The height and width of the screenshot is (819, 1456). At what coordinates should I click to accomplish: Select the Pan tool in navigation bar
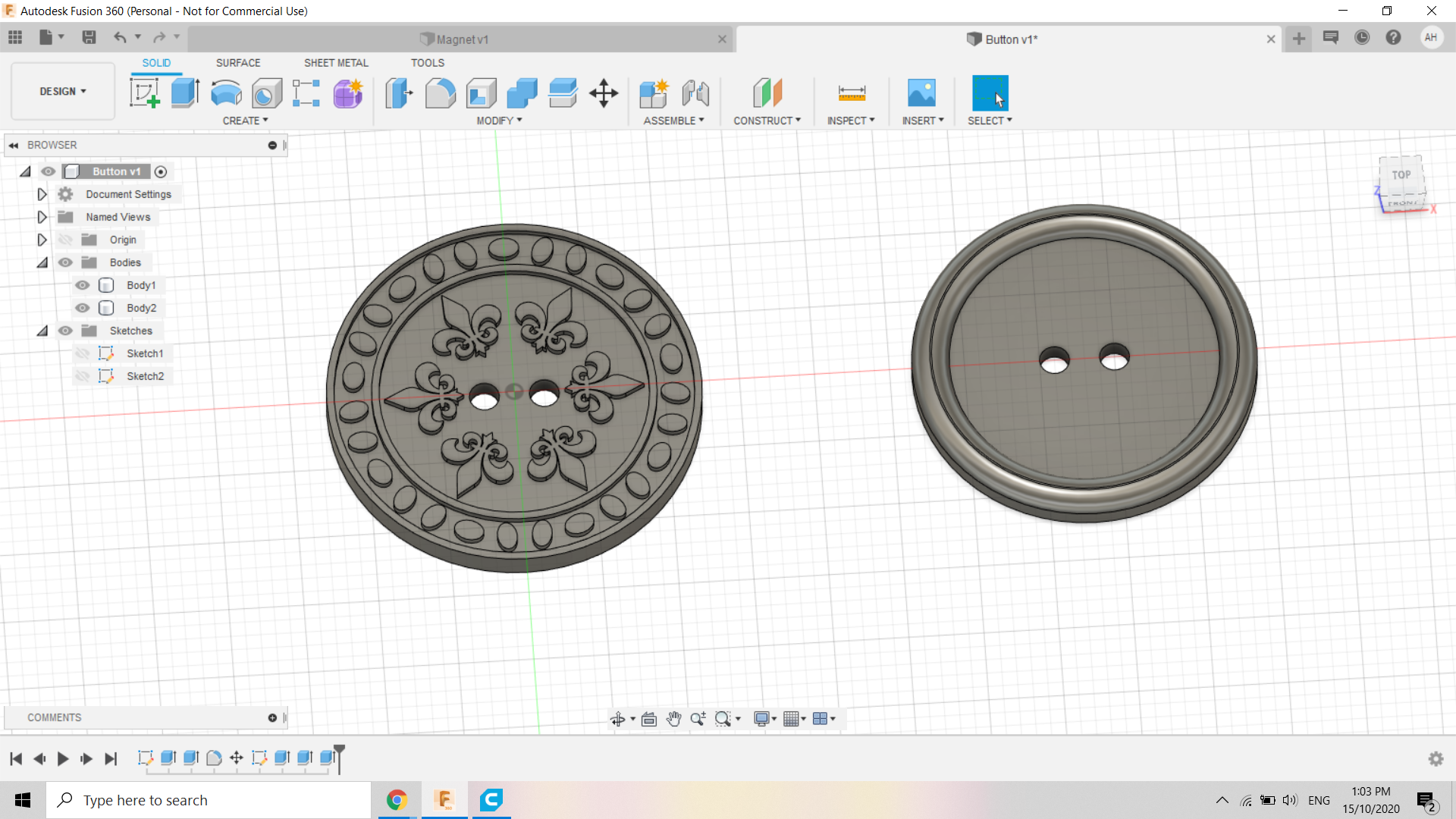[x=673, y=718]
